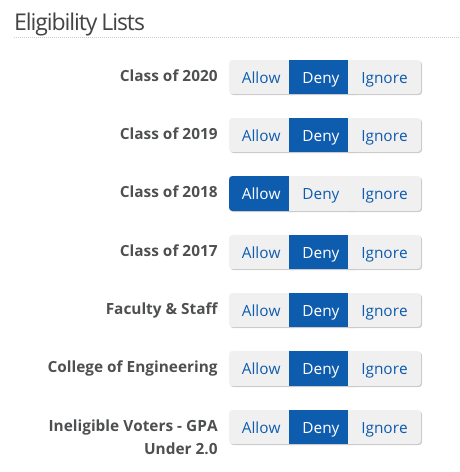Set Faculty & Staff to Ignore
Image resolution: width=460 pixels, height=472 pixels.
385,310
